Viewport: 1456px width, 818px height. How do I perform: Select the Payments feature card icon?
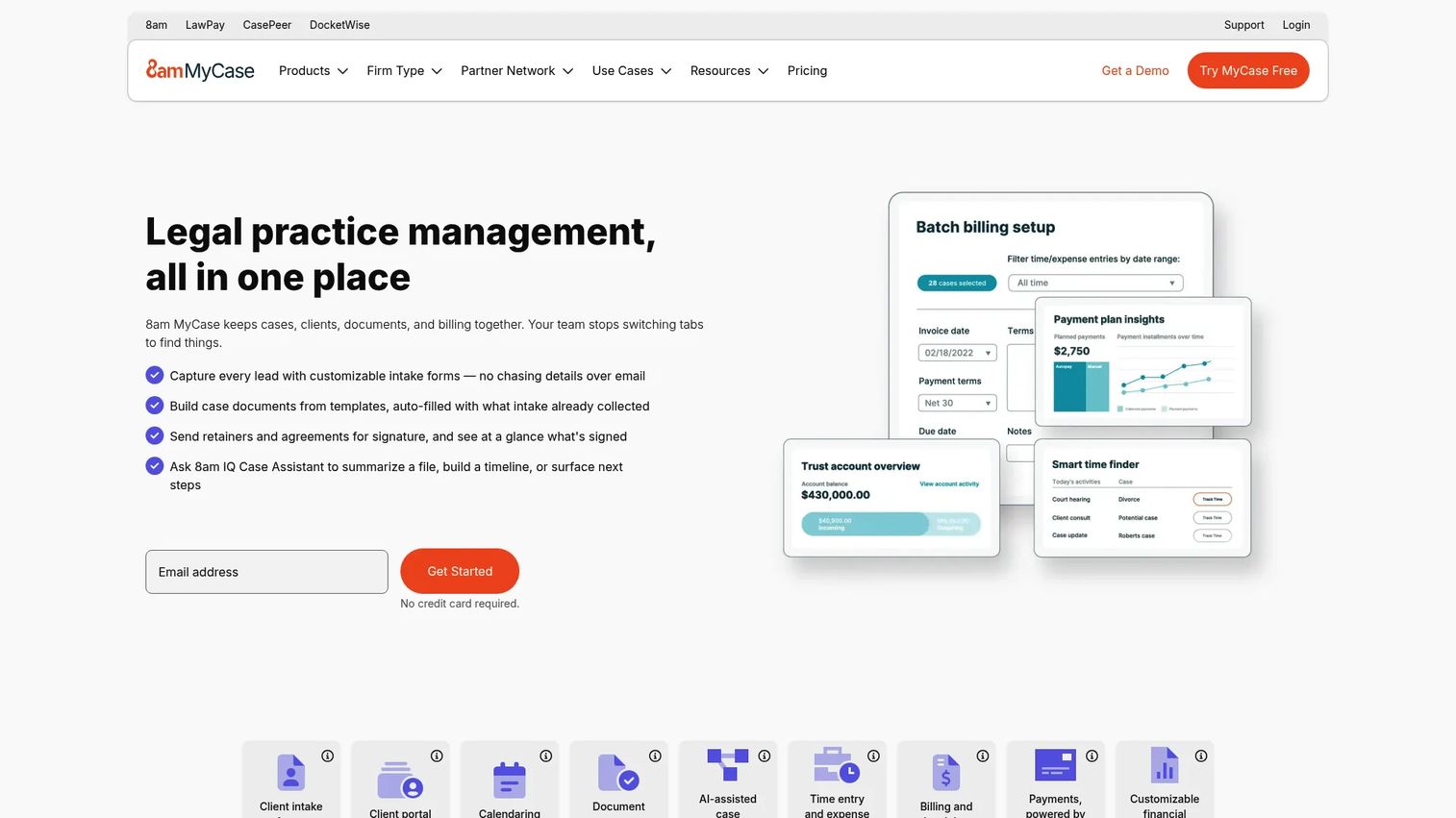point(1055,765)
